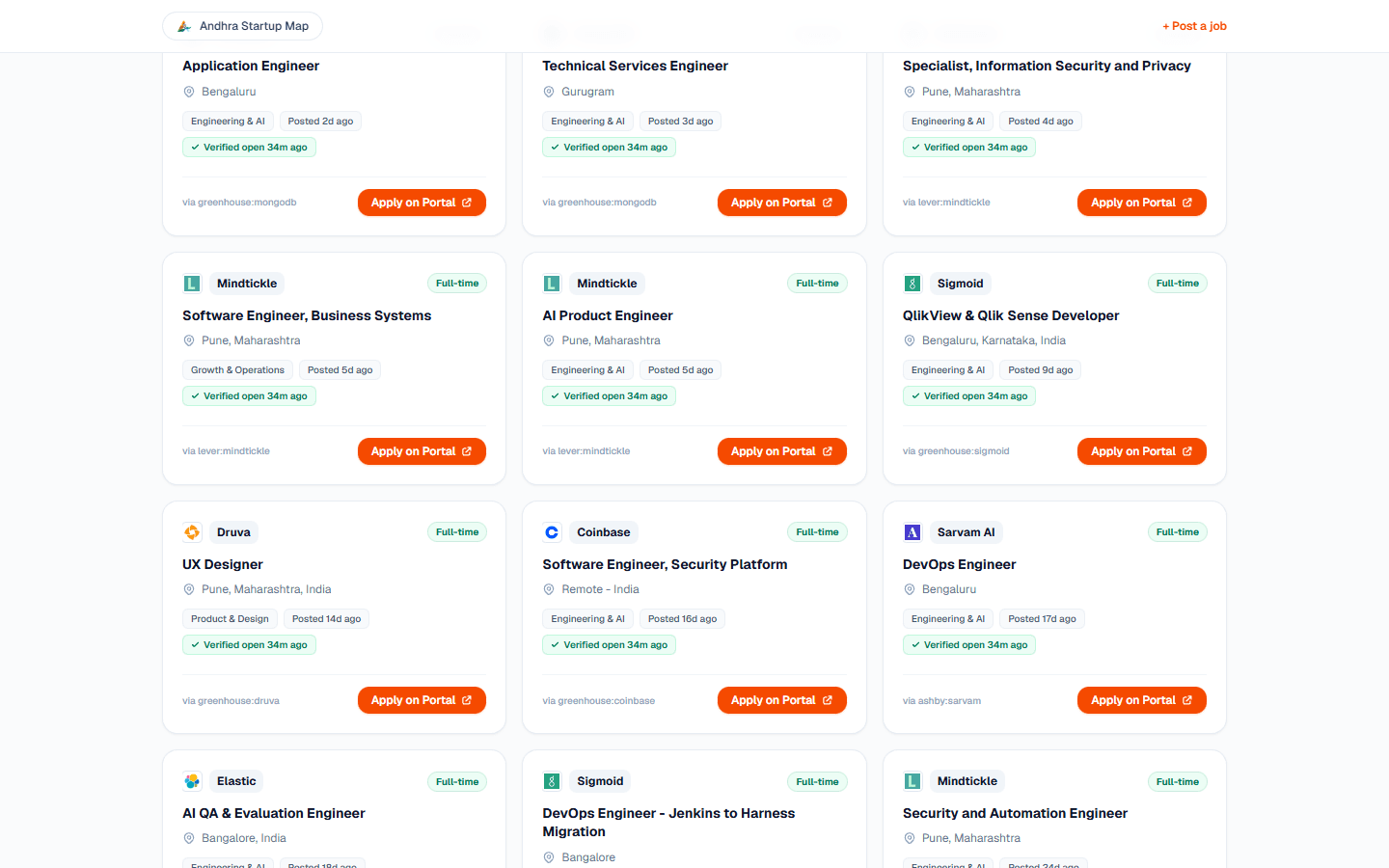Viewport: 1389px width, 868px height.
Task: Click the 'Growth & Operations' category tag
Action: coord(237,370)
